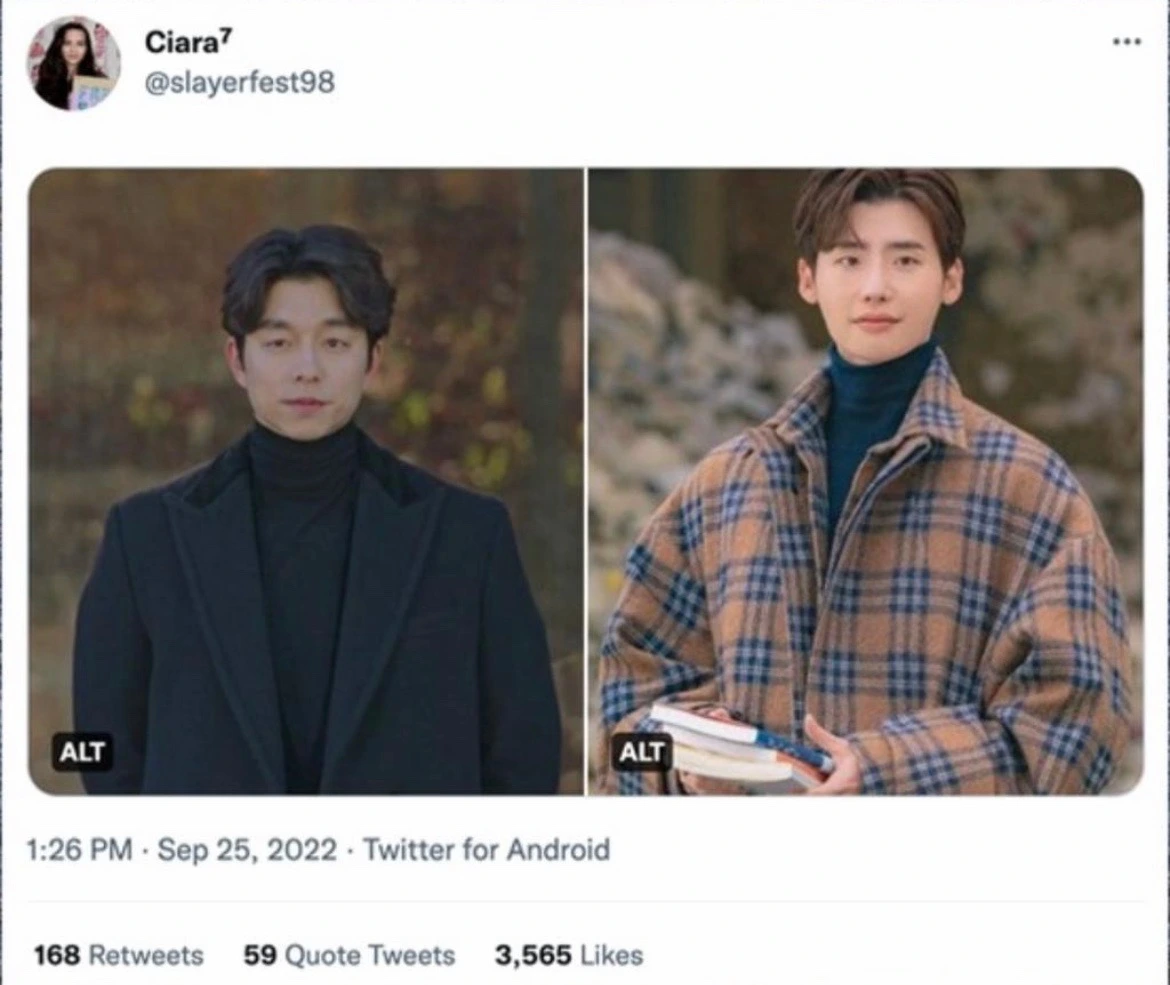Click the 1:26 PM timestamp
This screenshot has width=1170, height=985.
pos(79,850)
